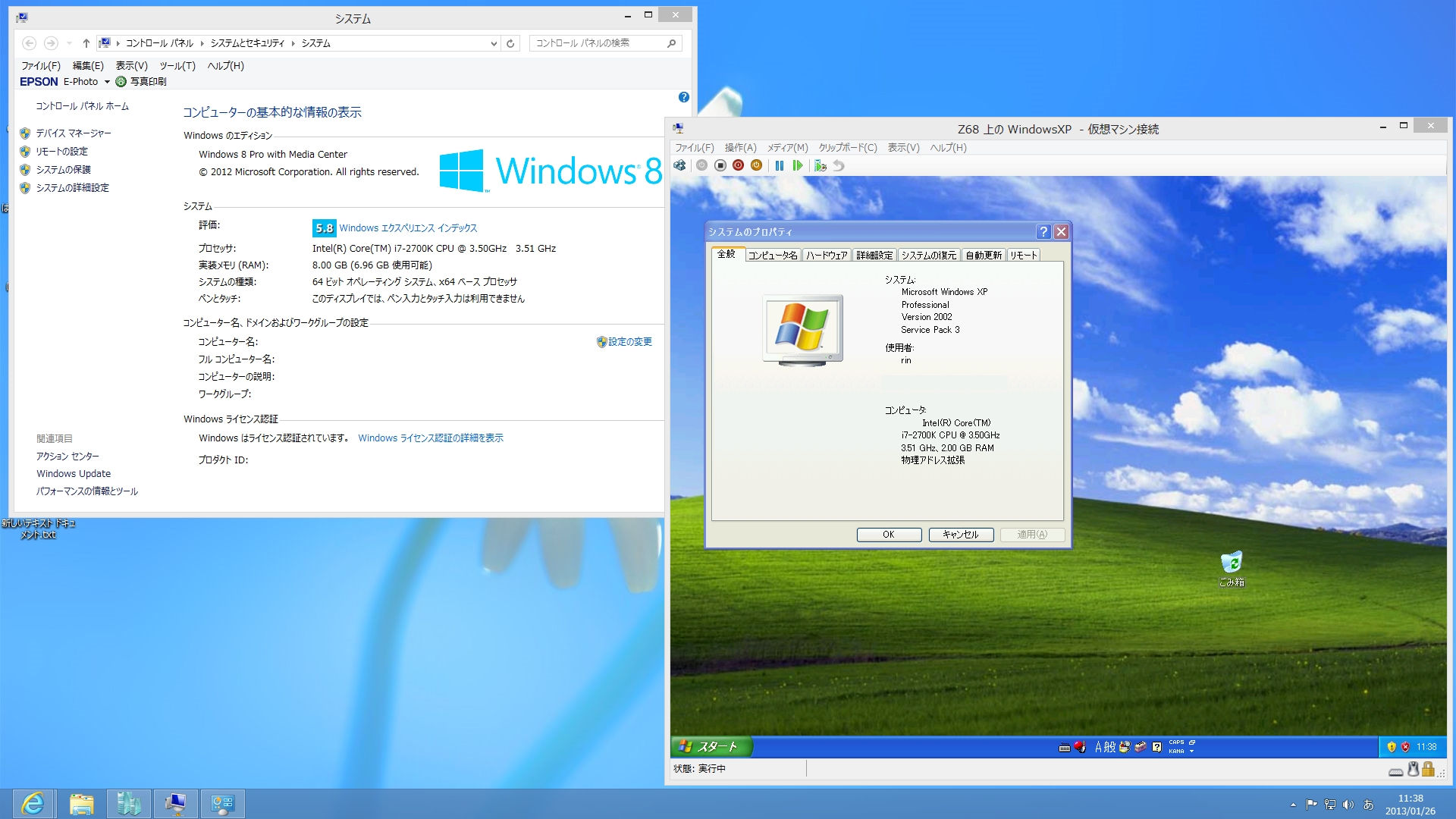Open Internet Explorer from the taskbar

[x=33, y=803]
